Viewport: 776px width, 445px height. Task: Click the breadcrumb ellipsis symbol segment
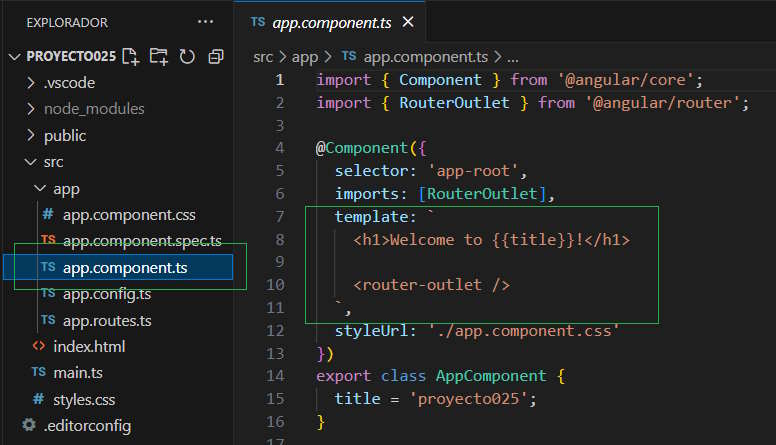click(x=513, y=58)
